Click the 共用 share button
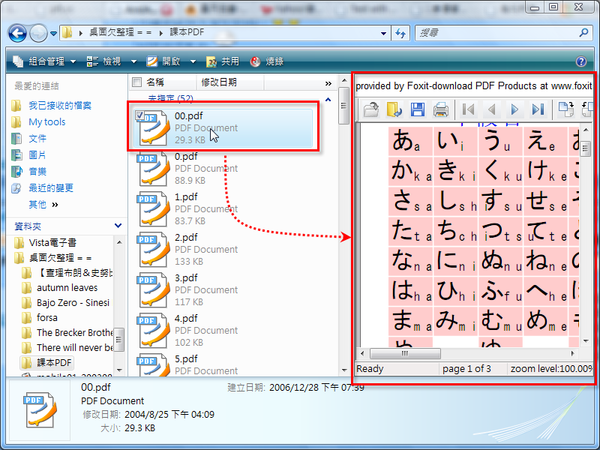600x450 pixels. point(222,61)
